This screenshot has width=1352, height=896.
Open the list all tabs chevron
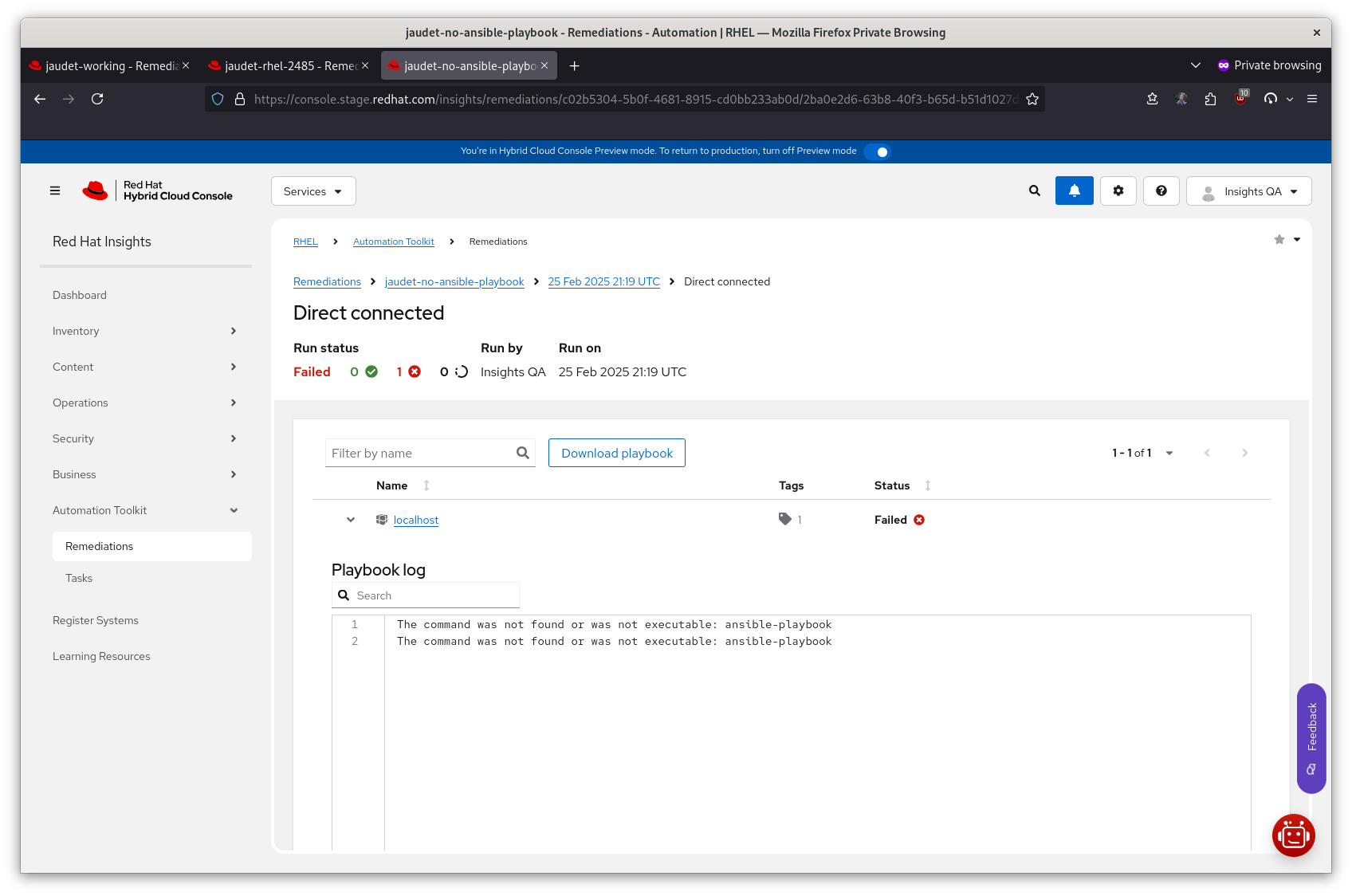click(1196, 65)
